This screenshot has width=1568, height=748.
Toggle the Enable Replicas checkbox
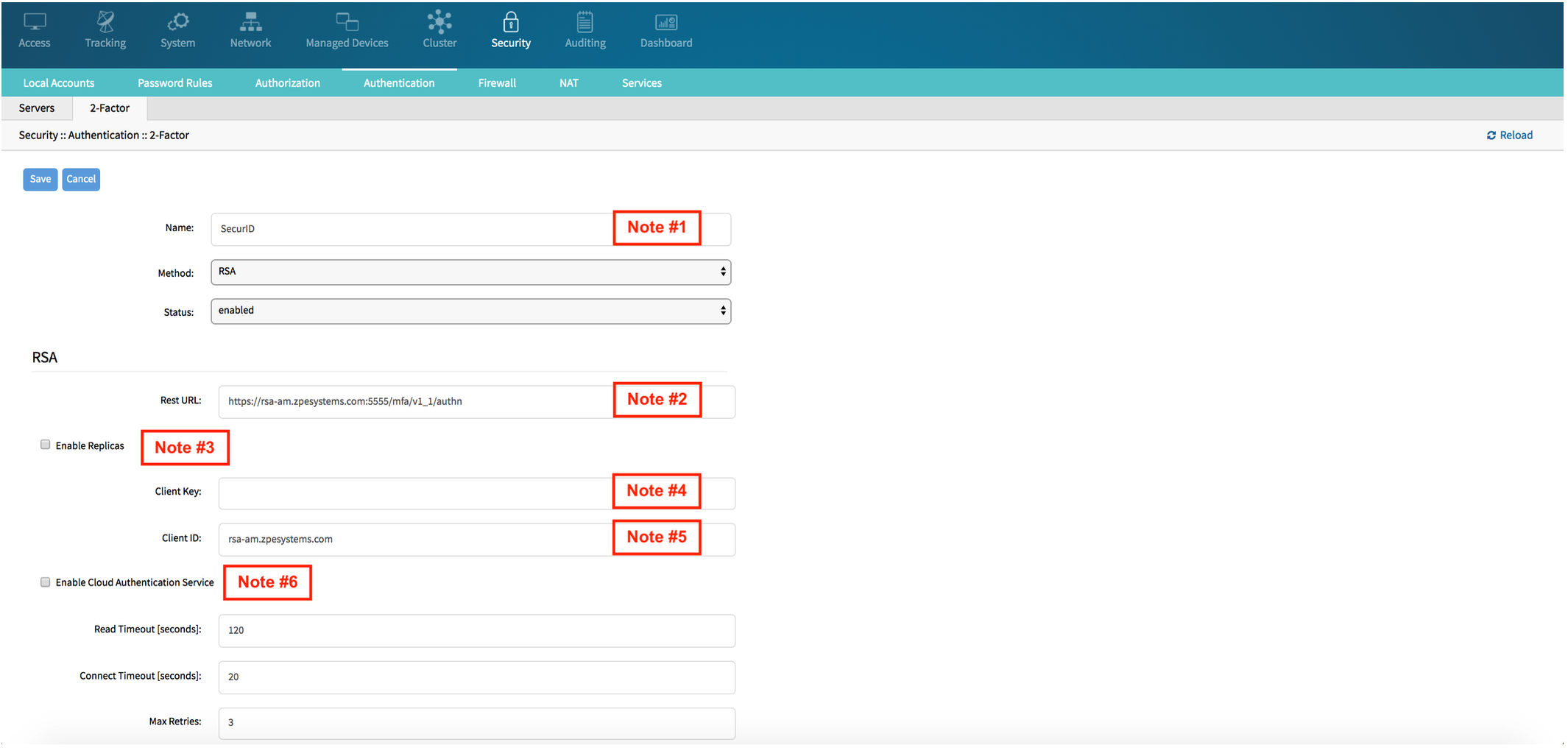tap(46, 445)
